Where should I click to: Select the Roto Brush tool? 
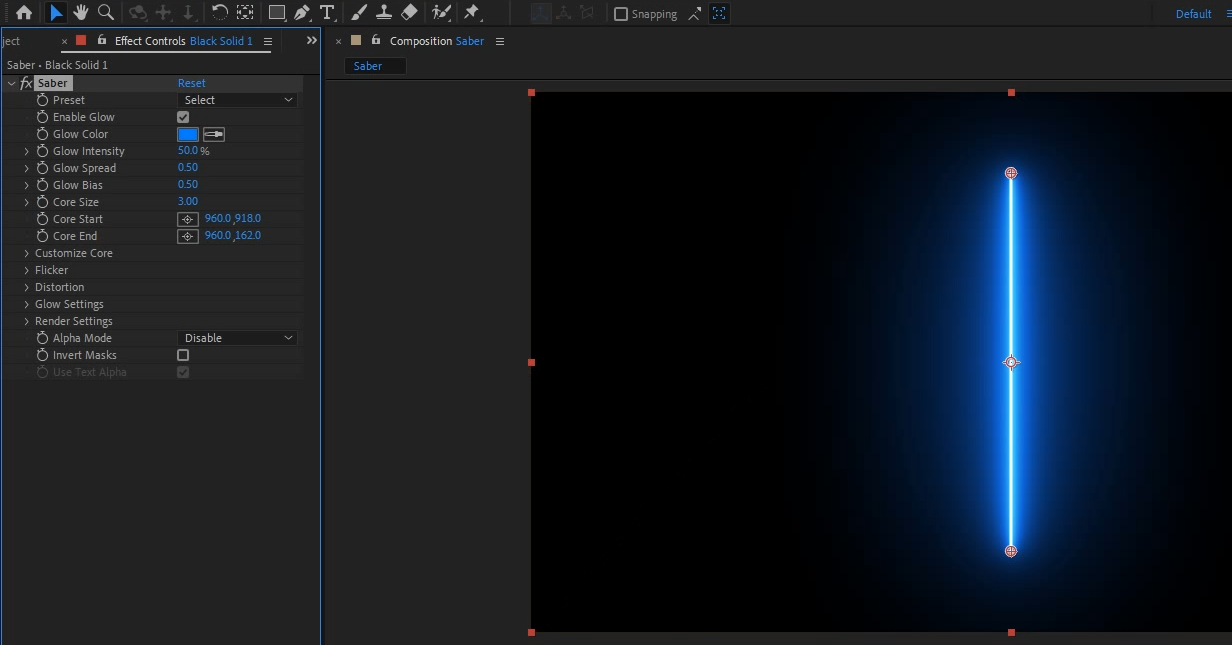point(441,13)
